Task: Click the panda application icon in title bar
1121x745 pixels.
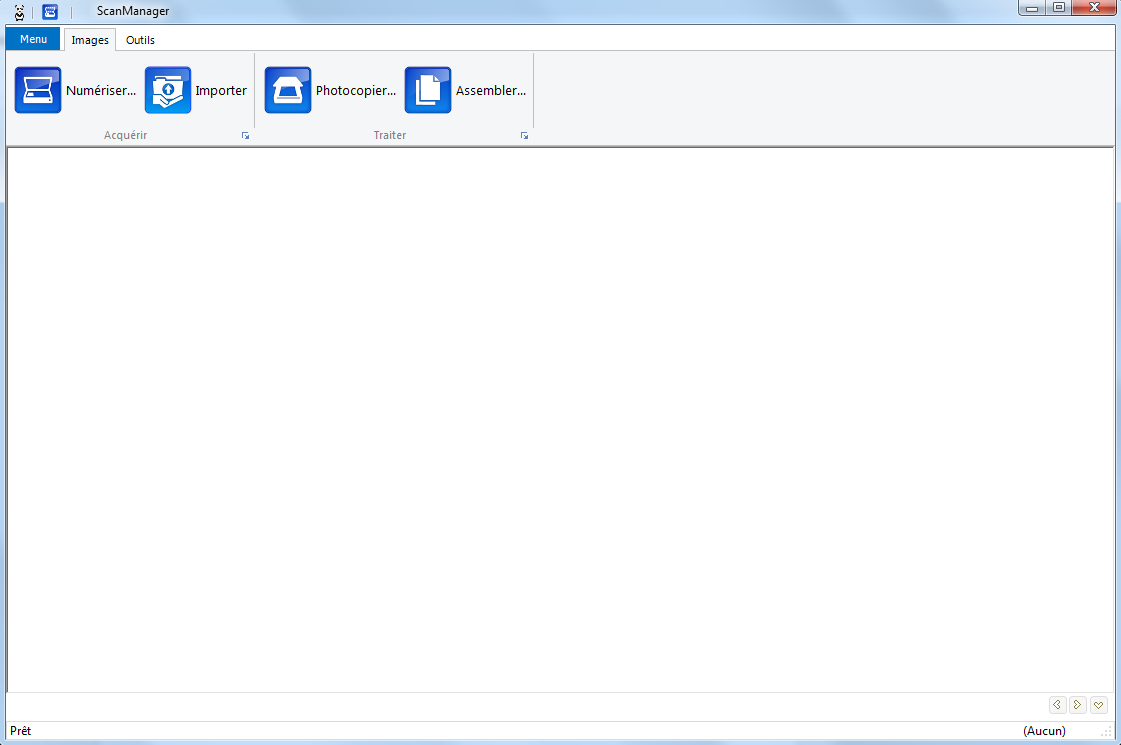Action: 19,11
